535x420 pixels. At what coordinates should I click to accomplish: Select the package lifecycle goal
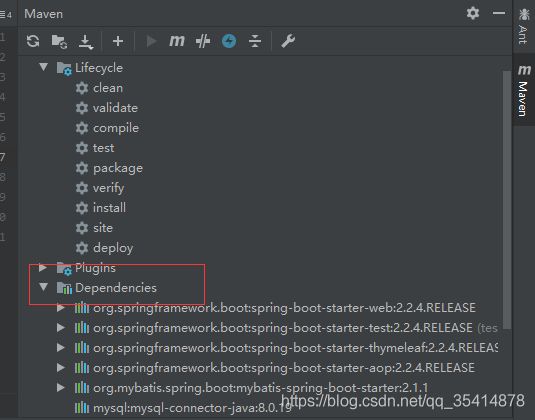coord(118,168)
